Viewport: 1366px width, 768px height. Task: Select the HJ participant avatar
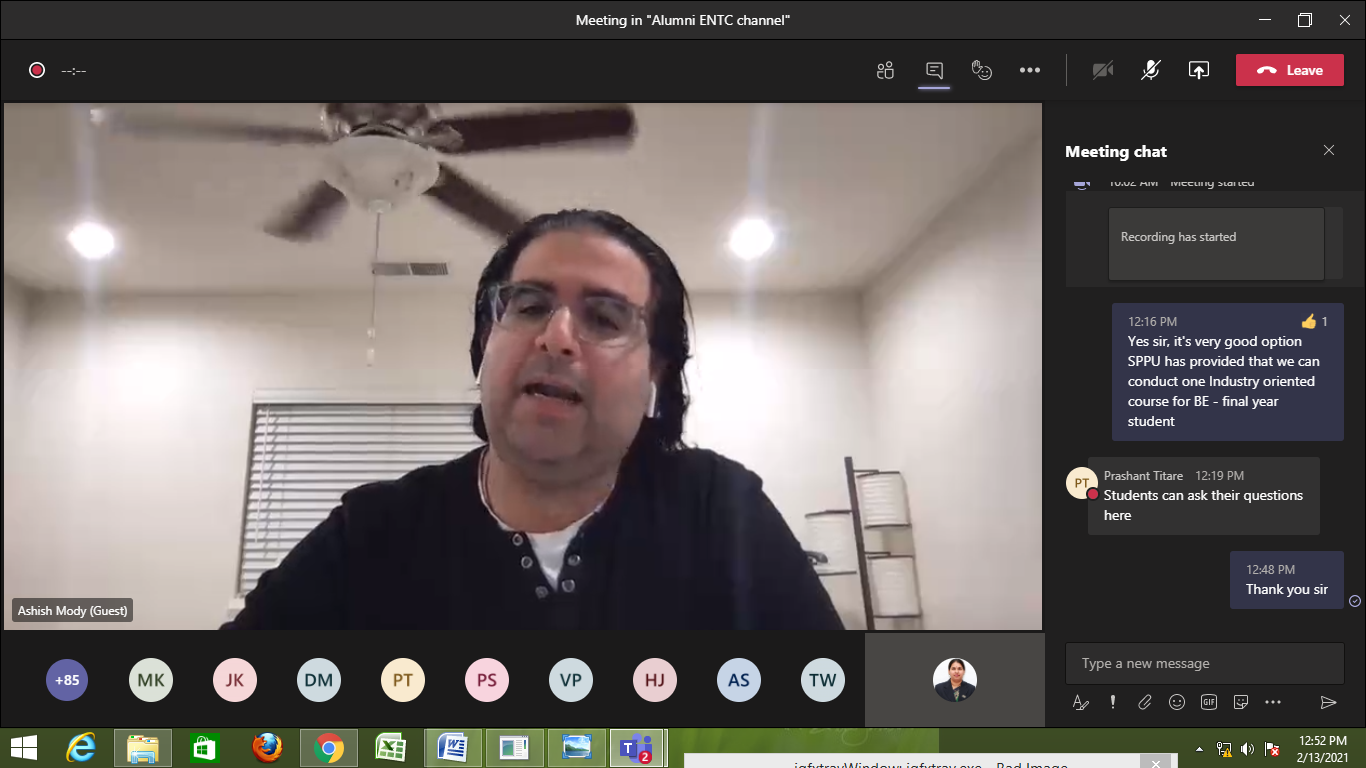(655, 681)
